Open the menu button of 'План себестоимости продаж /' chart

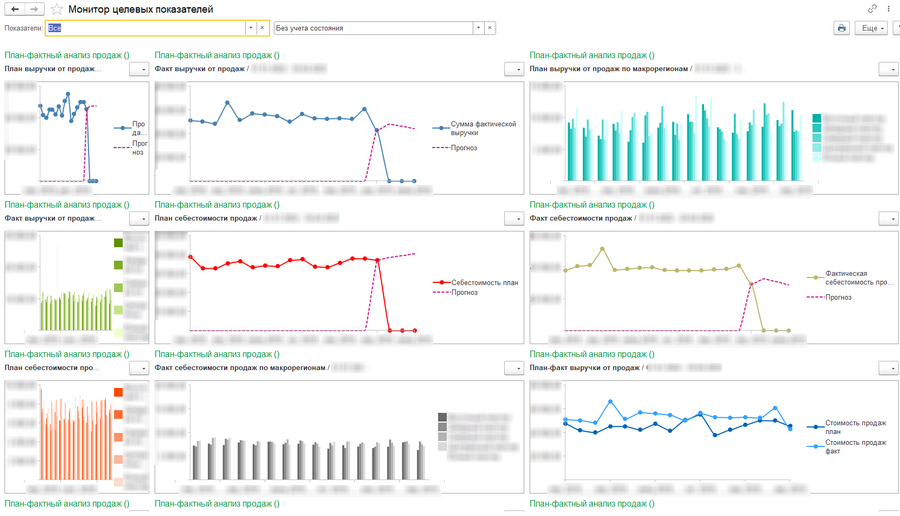[514, 219]
